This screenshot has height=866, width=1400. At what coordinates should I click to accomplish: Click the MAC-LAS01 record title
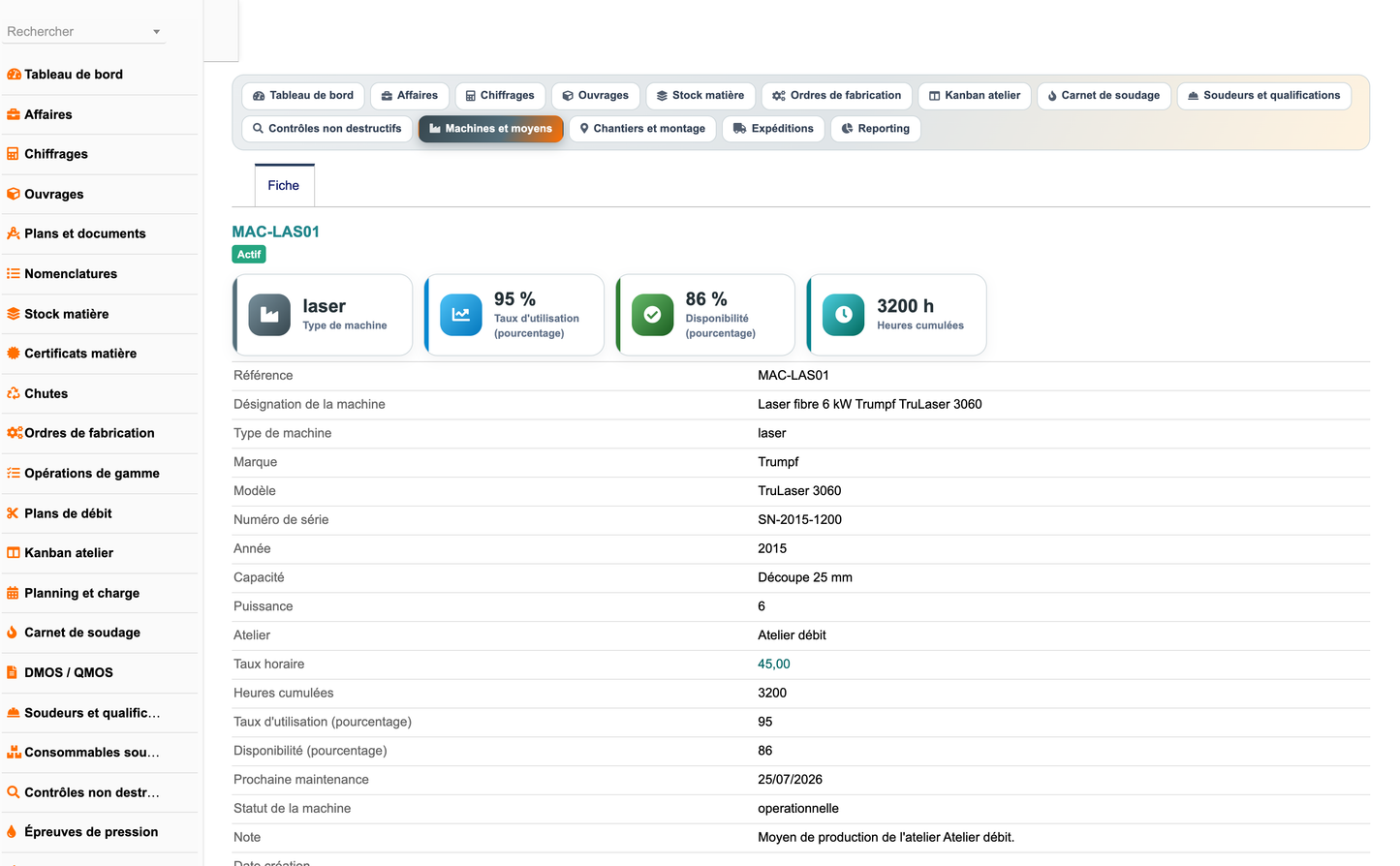[x=276, y=232]
